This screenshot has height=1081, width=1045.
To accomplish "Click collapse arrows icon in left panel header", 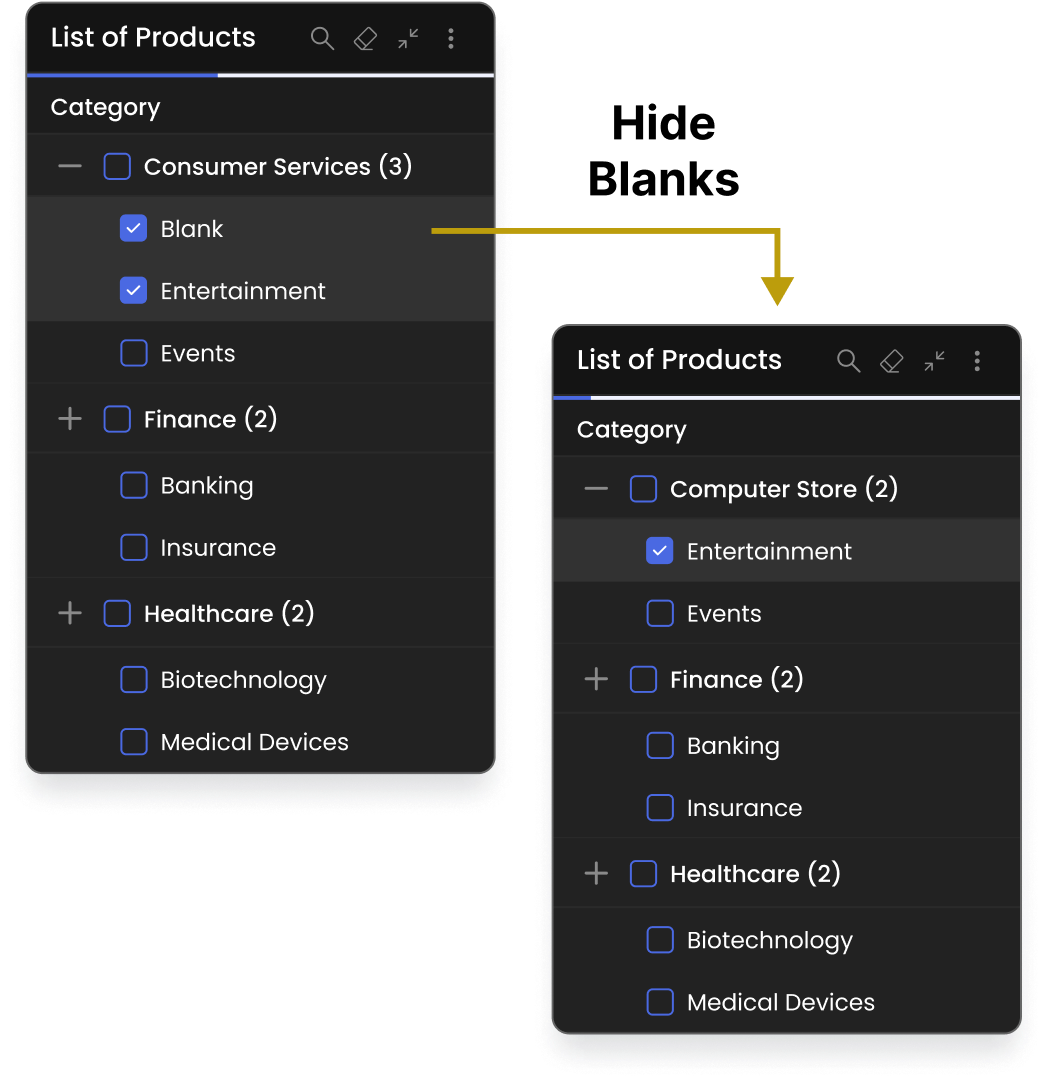I will point(408,39).
